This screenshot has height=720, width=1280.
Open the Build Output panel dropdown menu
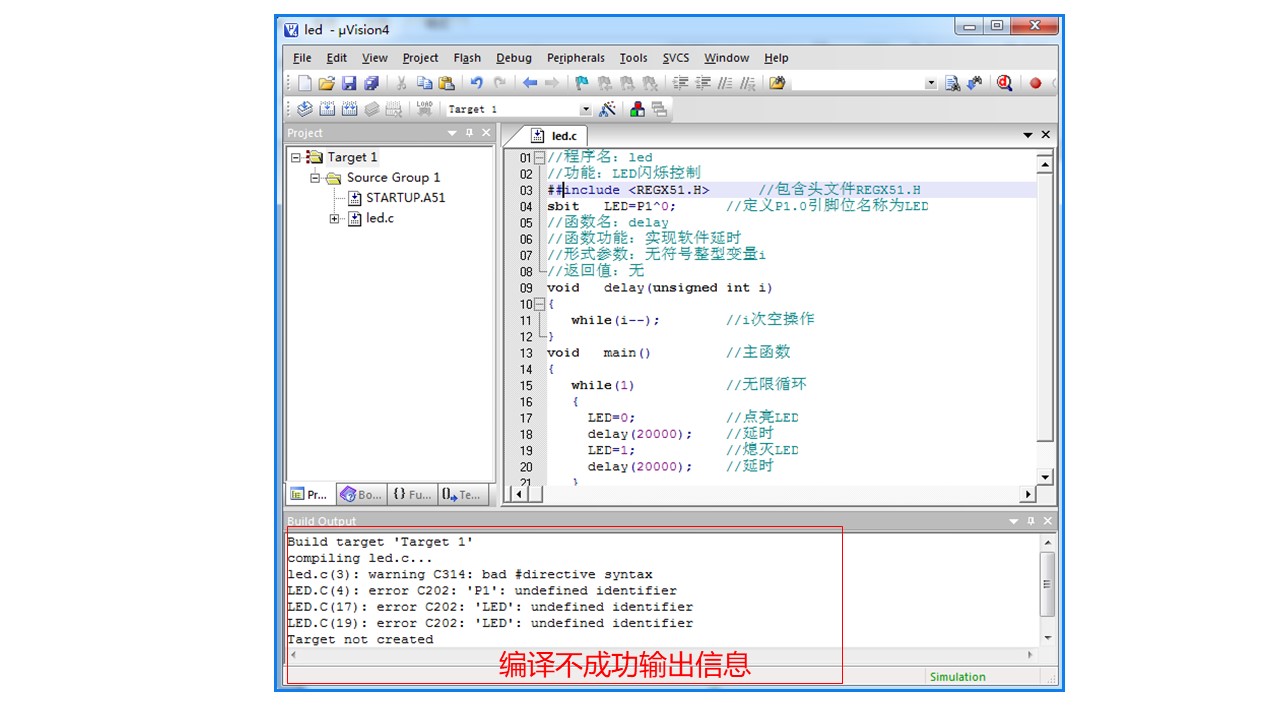(1014, 521)
